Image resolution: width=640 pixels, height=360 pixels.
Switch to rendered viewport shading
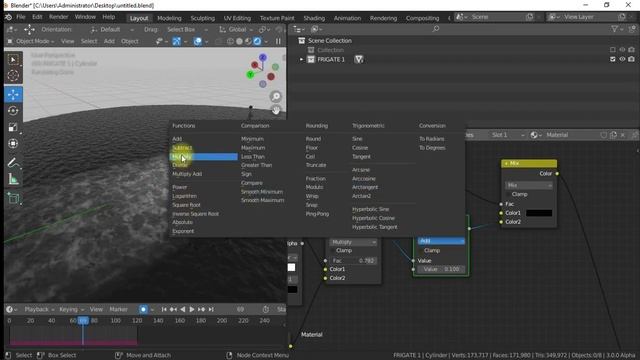tap(257, 41)
